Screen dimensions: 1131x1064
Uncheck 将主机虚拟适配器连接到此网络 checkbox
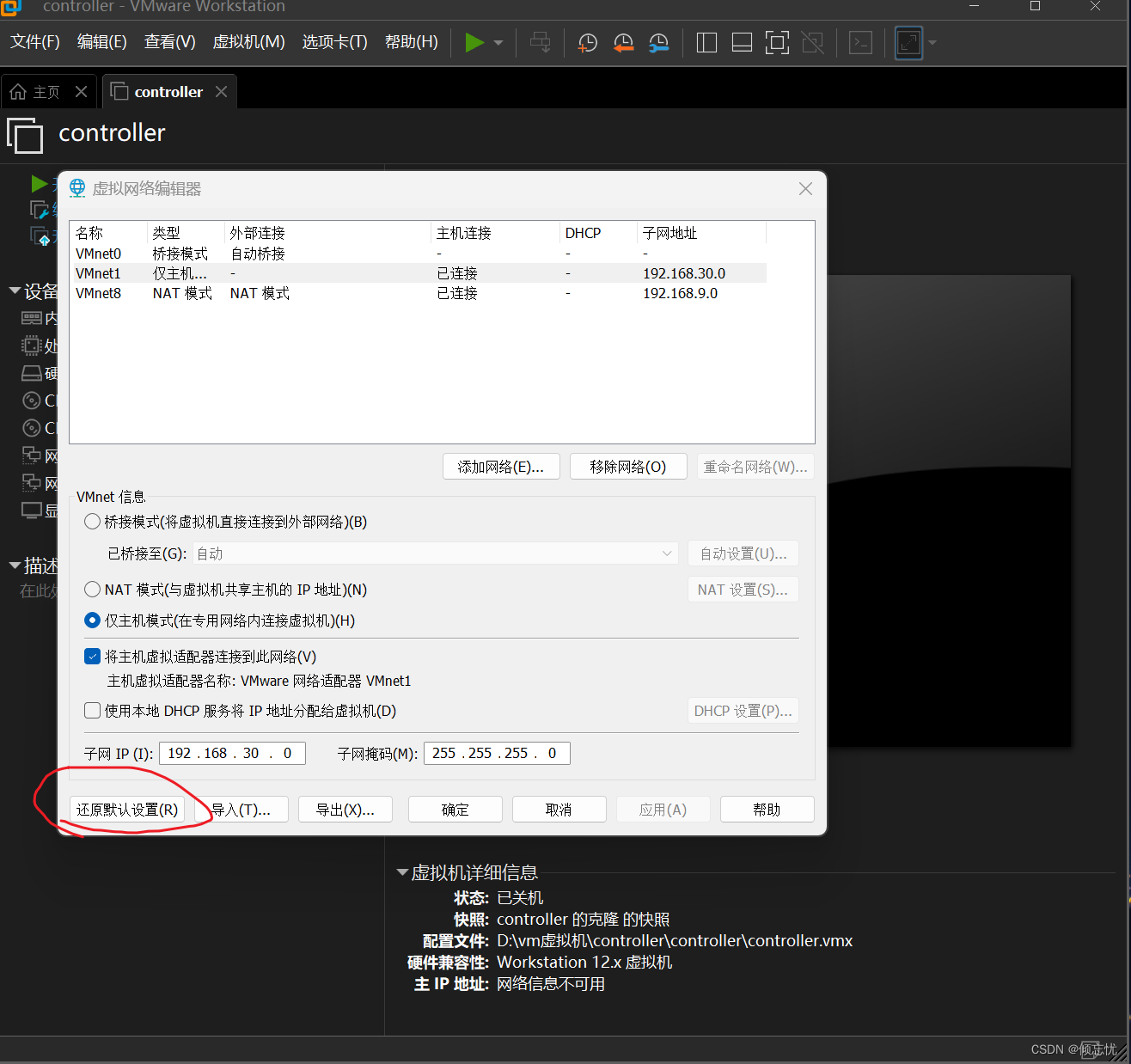[93, 657]
